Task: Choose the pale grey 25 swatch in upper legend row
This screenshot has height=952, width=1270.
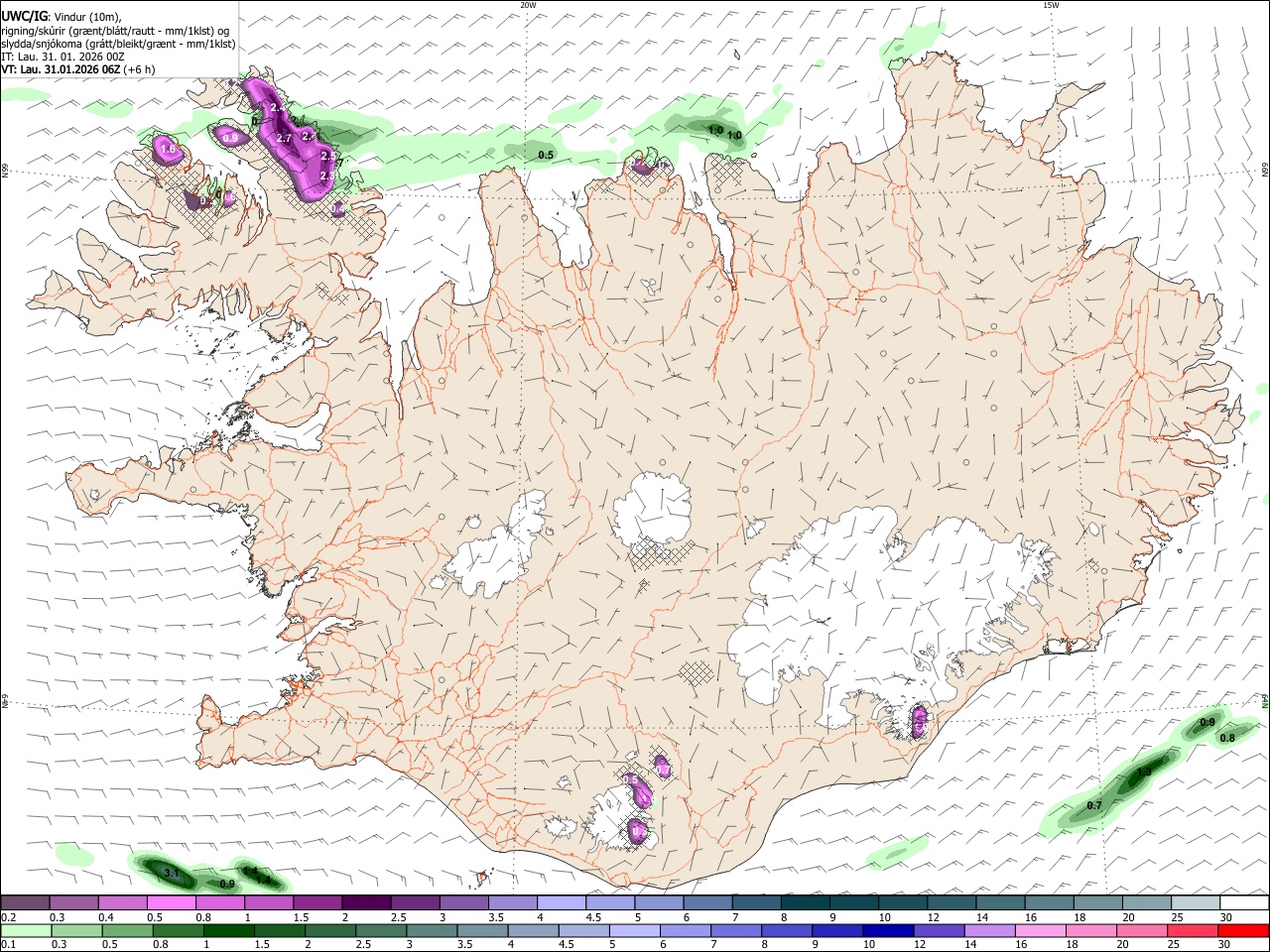Action: click(x=1197, y=903)
